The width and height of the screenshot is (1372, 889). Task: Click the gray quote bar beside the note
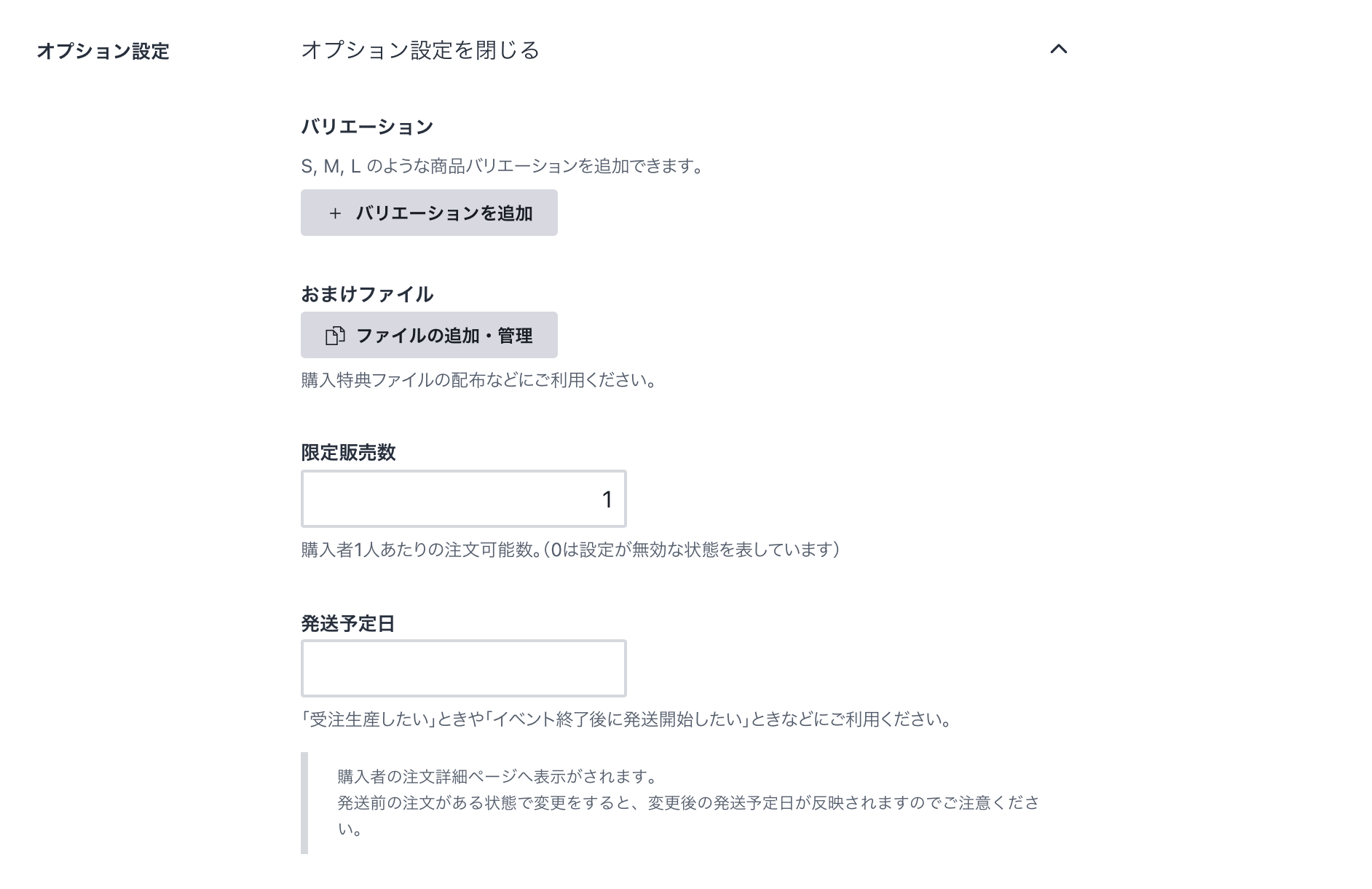(x=304, y=803)
